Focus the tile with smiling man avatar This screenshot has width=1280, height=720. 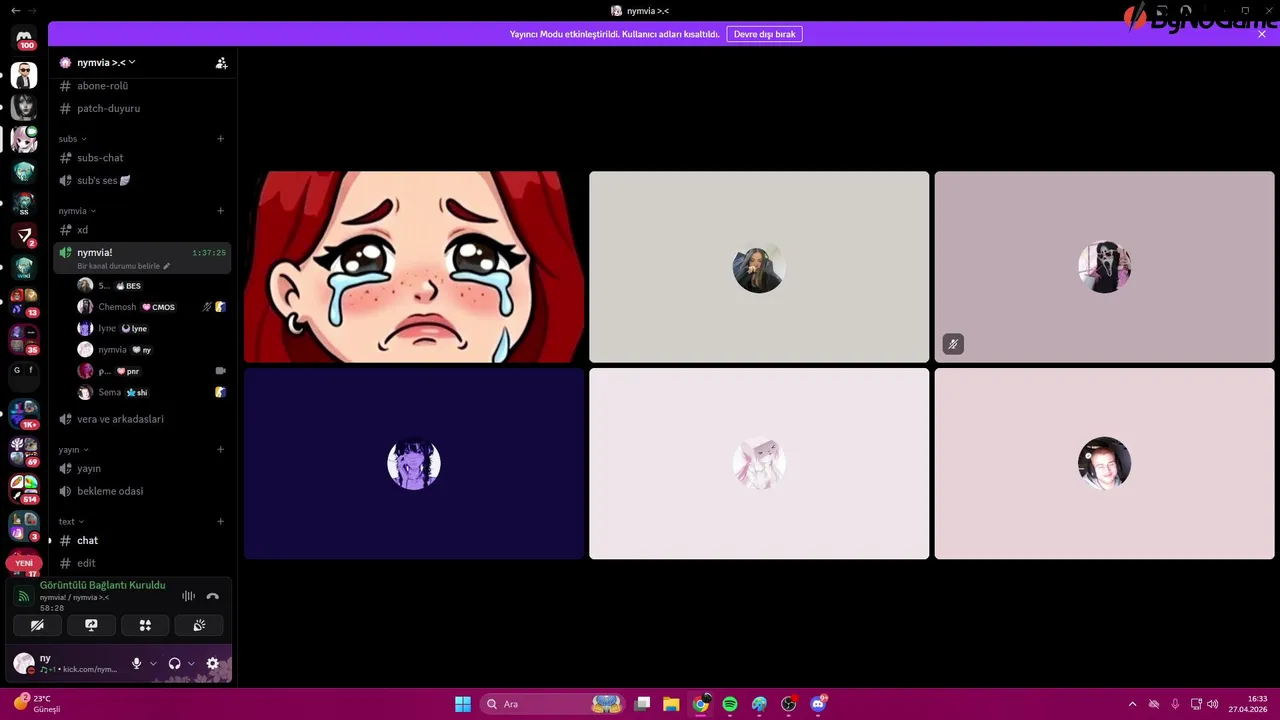[x=1104, y=464]
